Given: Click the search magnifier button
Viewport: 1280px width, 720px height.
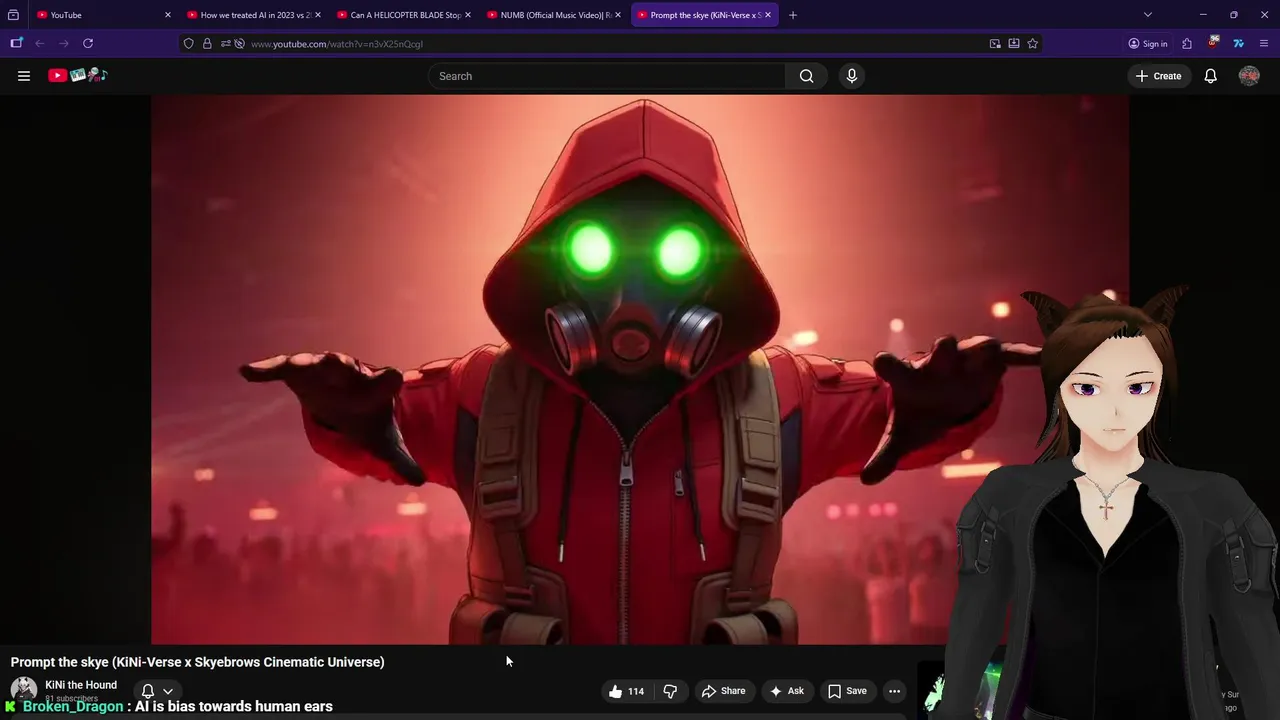Looking at the screenshot, I should [806, 76].
